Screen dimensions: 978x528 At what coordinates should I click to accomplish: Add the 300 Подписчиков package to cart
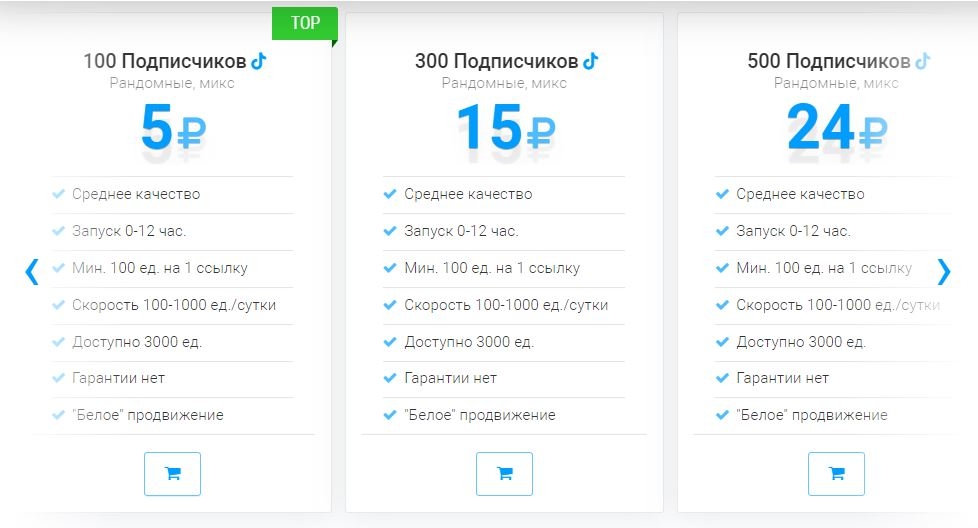pos(504,474)
